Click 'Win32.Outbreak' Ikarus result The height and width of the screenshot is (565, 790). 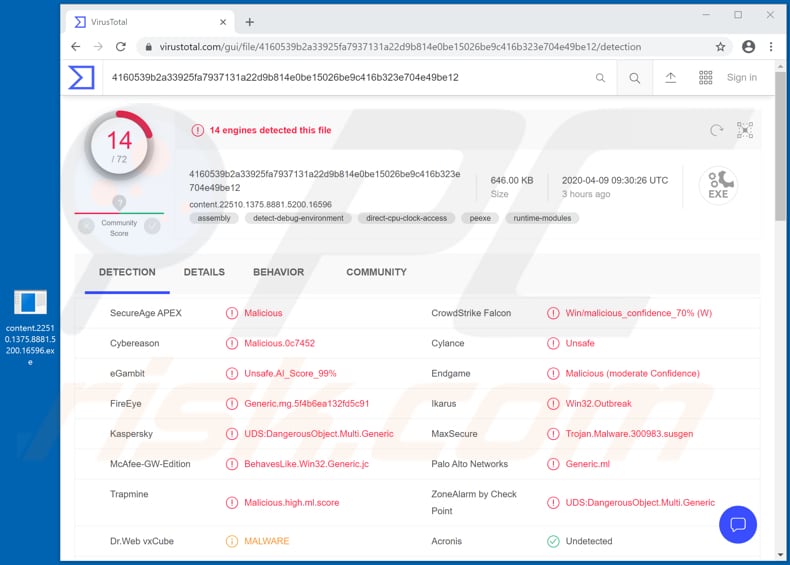[599, 404]
